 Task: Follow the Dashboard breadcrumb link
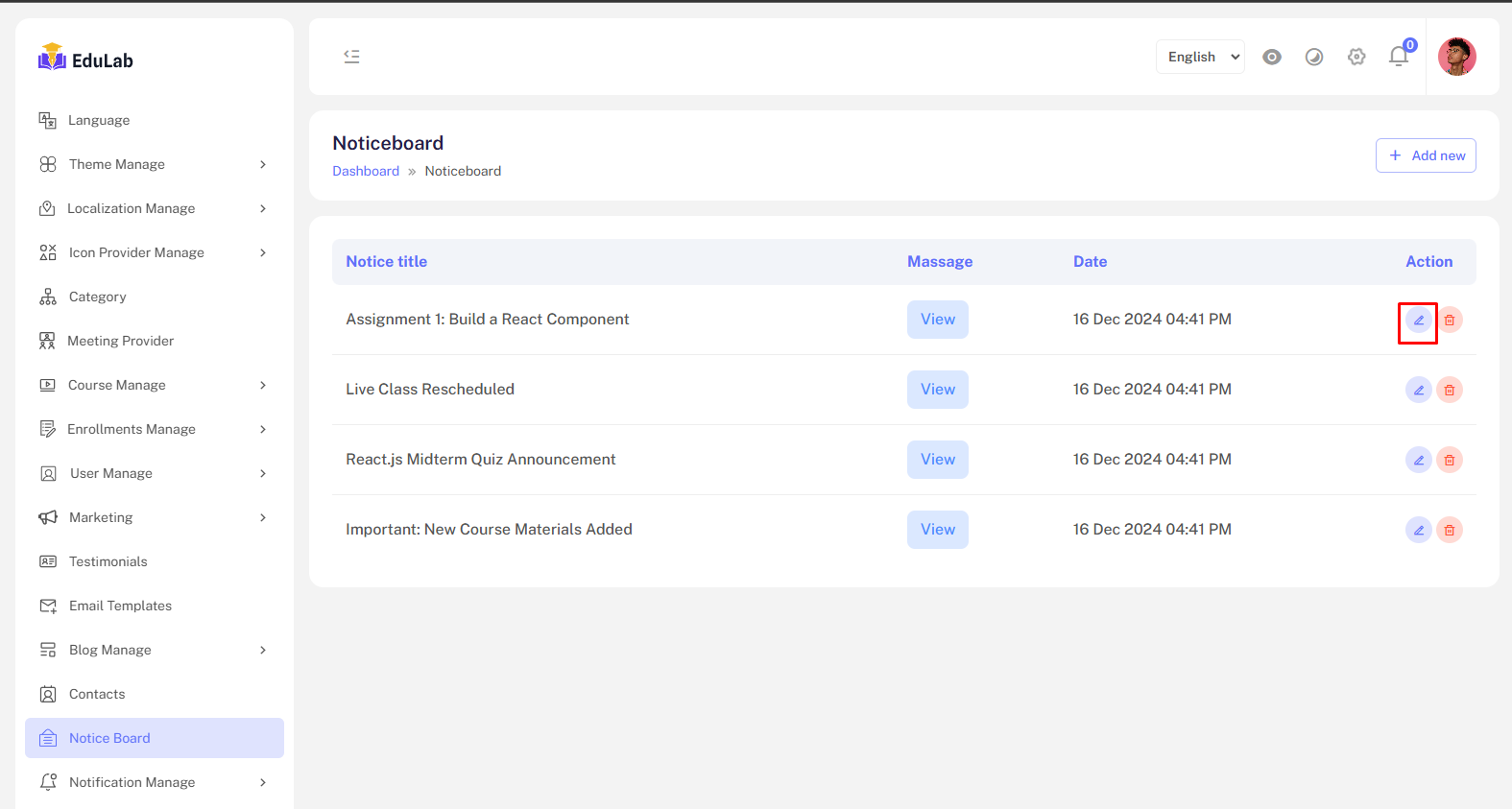[x=366, y=171]
